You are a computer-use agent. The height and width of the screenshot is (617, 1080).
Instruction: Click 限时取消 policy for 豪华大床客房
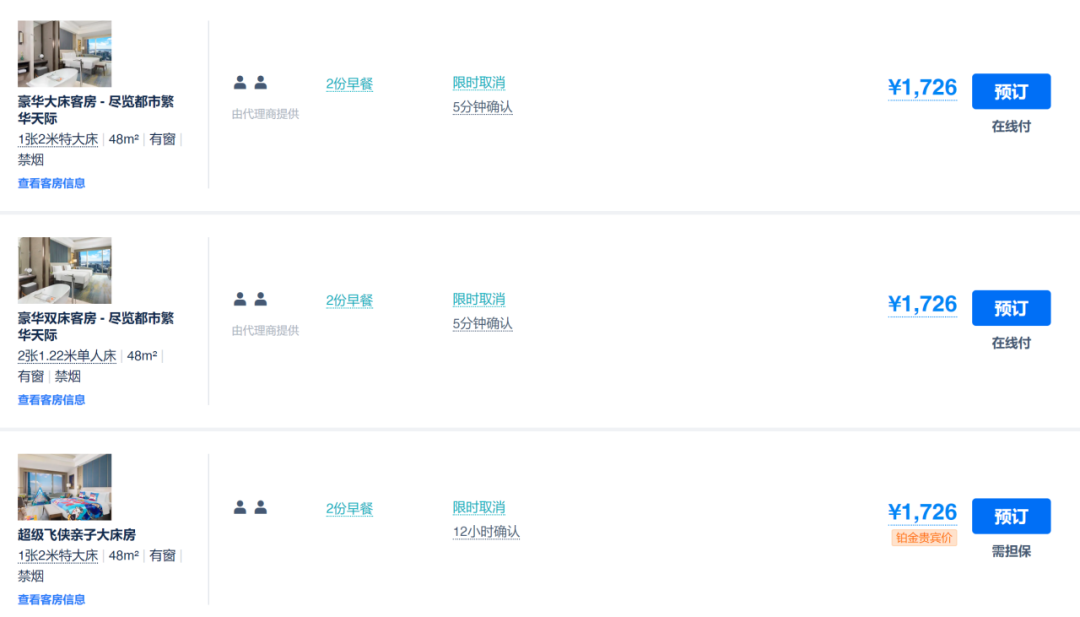click(x=479, y=83)
